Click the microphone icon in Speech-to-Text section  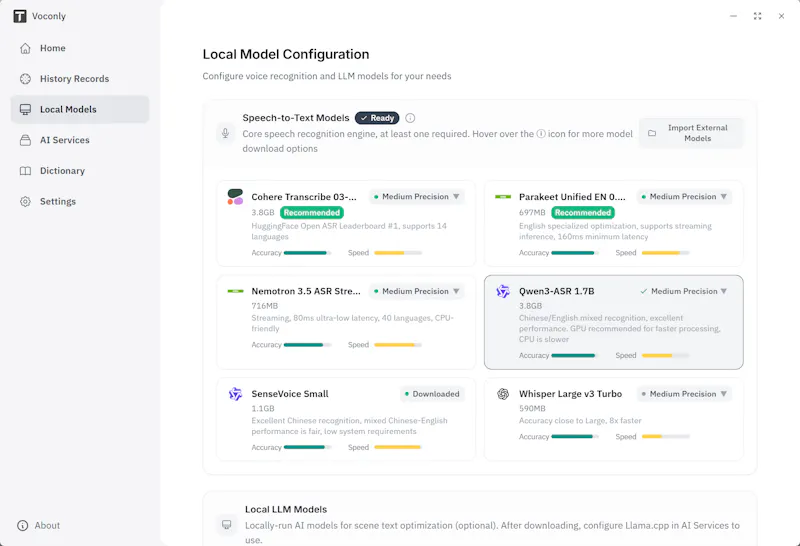(x=225, y=134)
